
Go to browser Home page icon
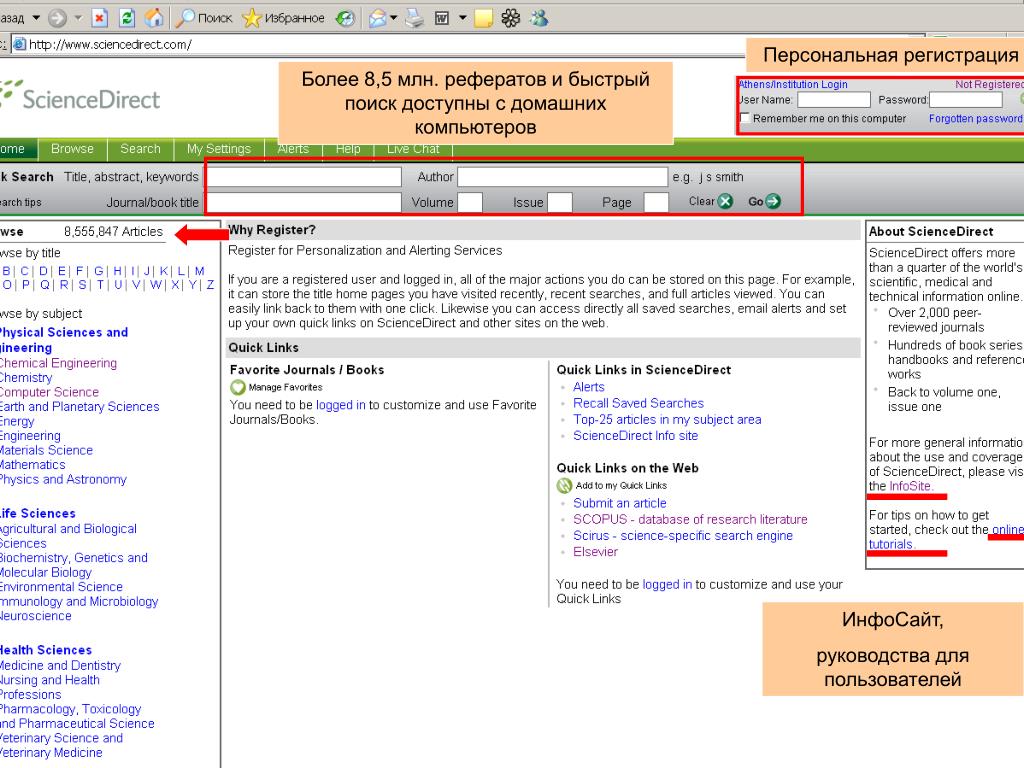154,18
